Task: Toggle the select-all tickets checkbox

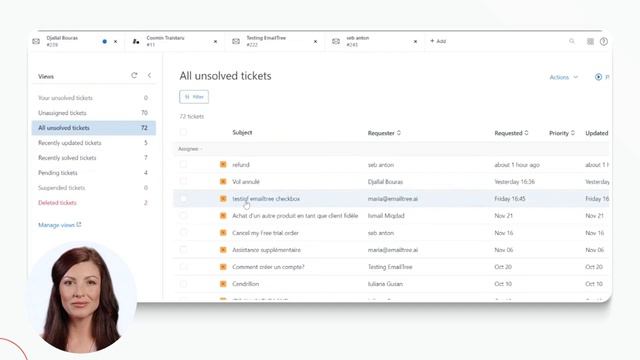Action: pos(183,132)
